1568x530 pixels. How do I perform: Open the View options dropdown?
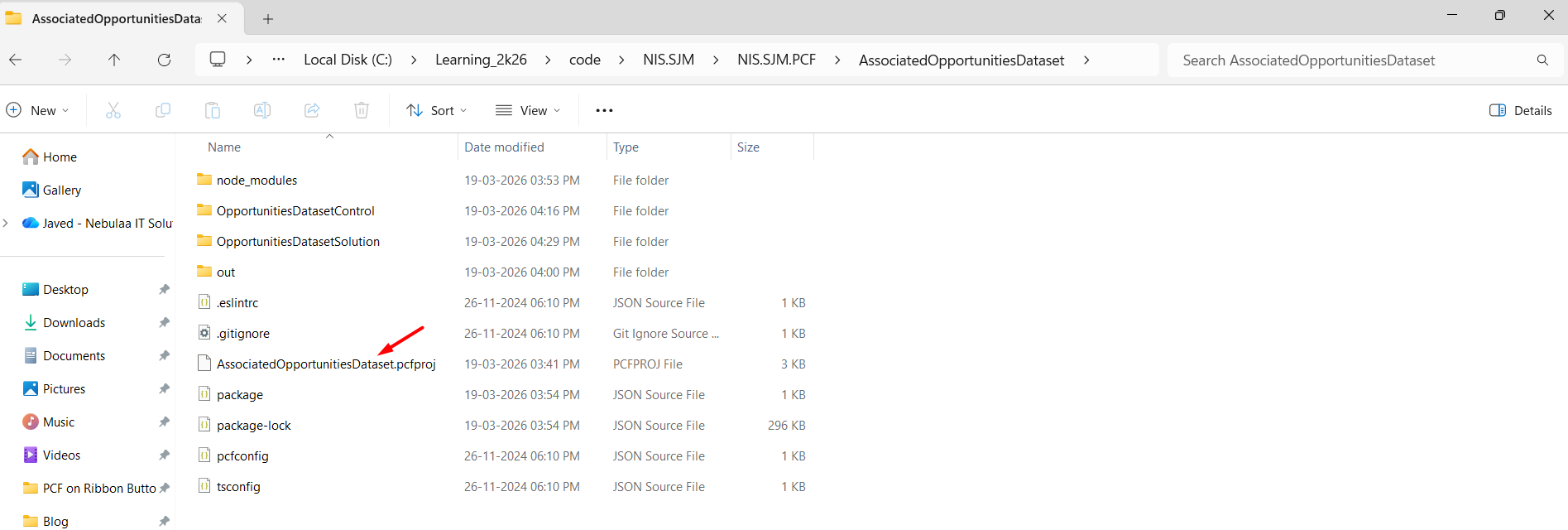click(528, 110)
